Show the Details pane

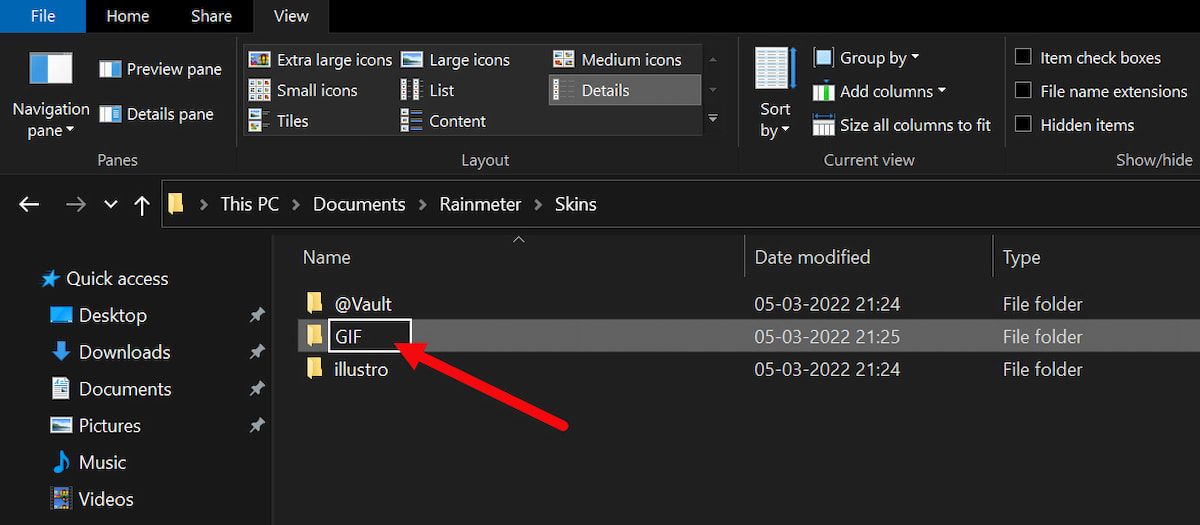tap(156, 114)
